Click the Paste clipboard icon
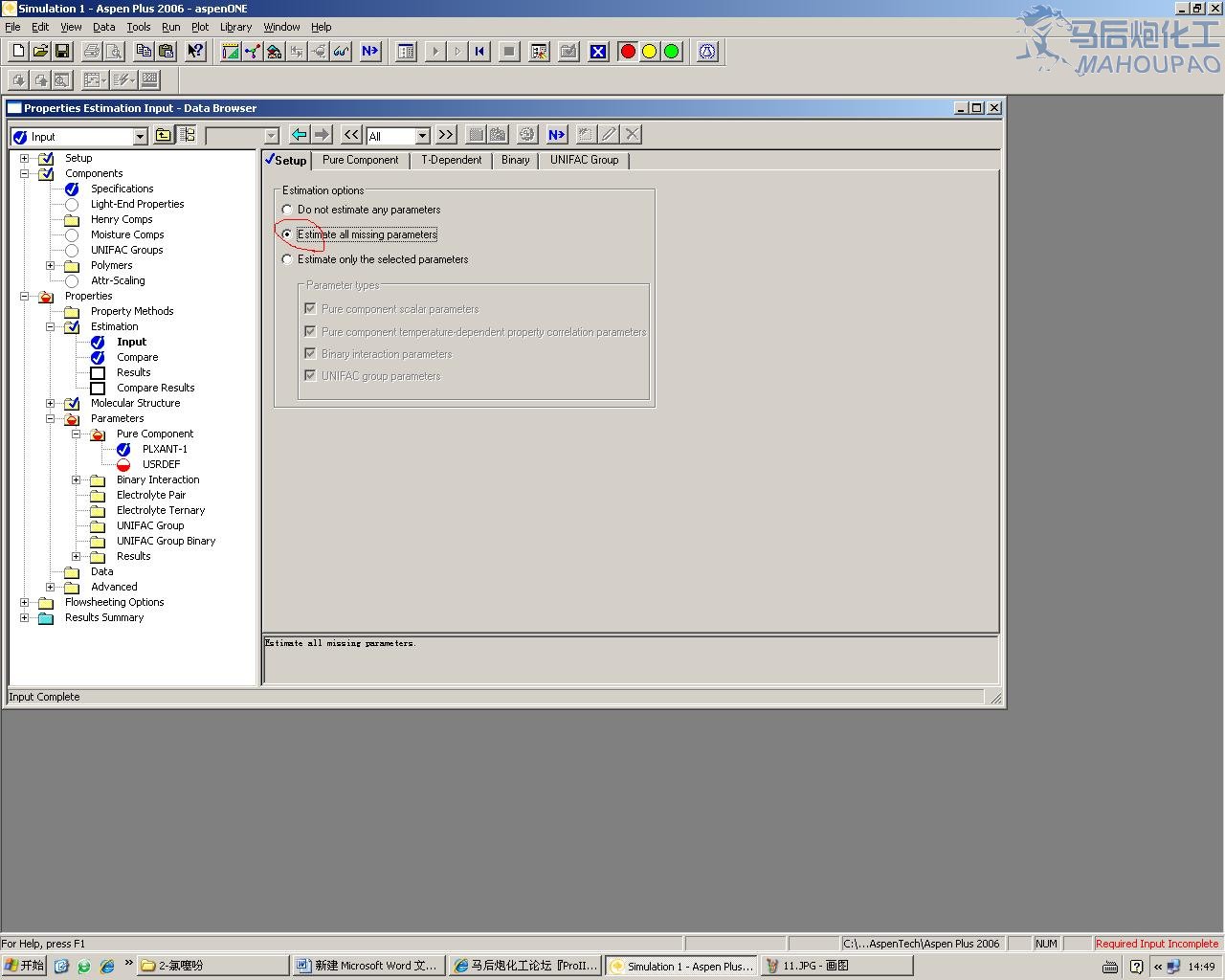The image size is (1225, 980). (167, 52)
